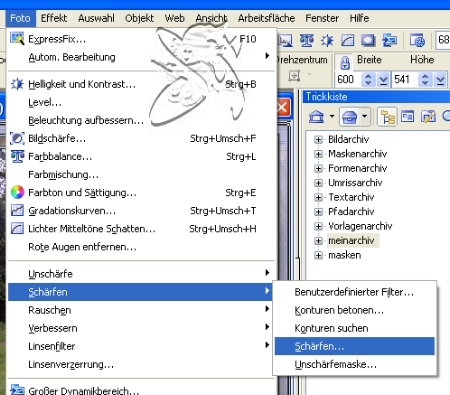
Task: Toggle the aspect ratio lock beside Breite
Action: click(345, 62)
